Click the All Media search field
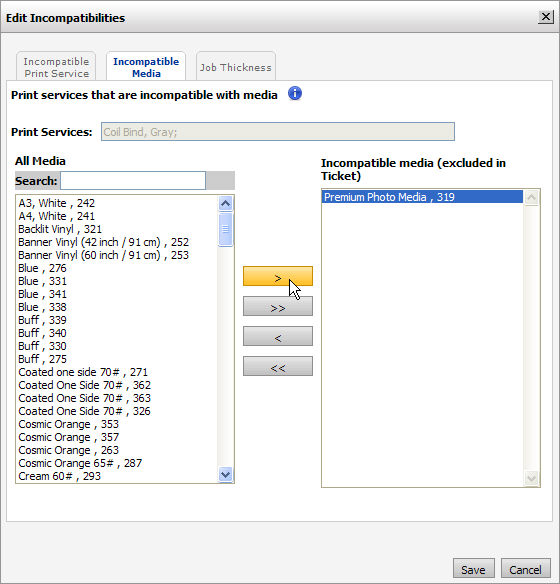Viewport: 560px width, 584px height. 133,181
